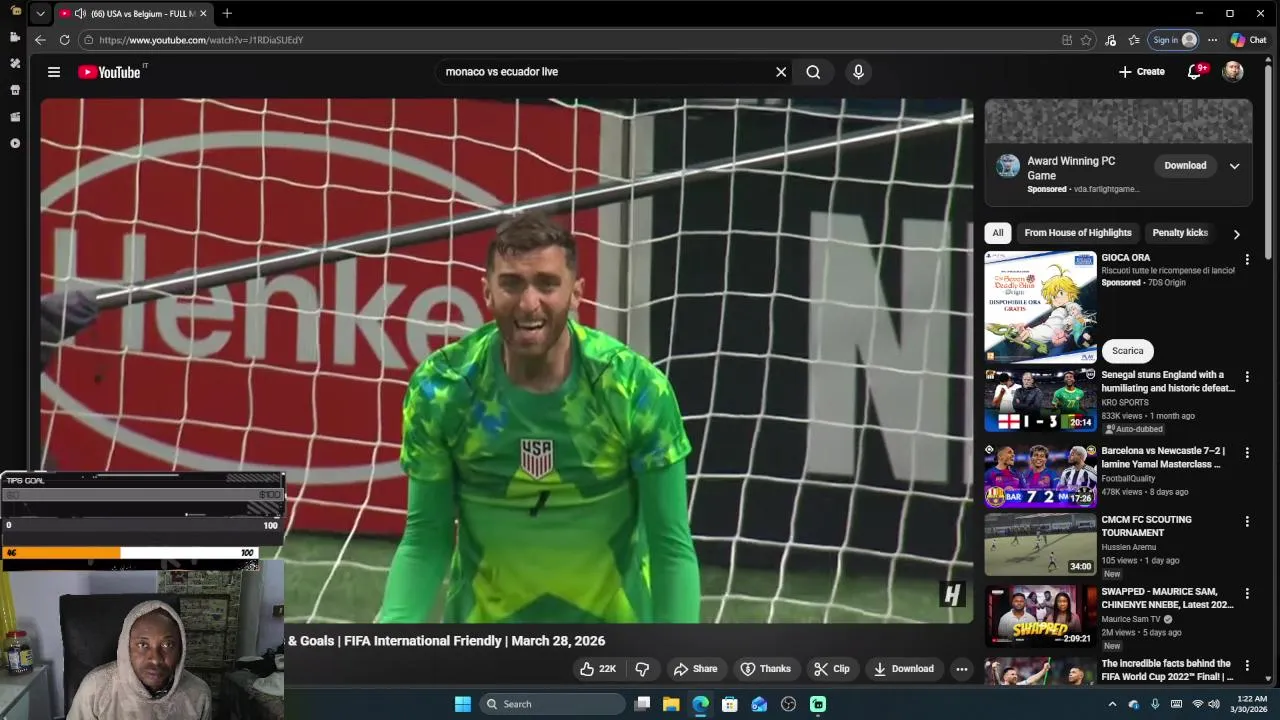Open the tab search dropdown arrow
This screenshot has height=720, width=1280.
click(40, 14)
